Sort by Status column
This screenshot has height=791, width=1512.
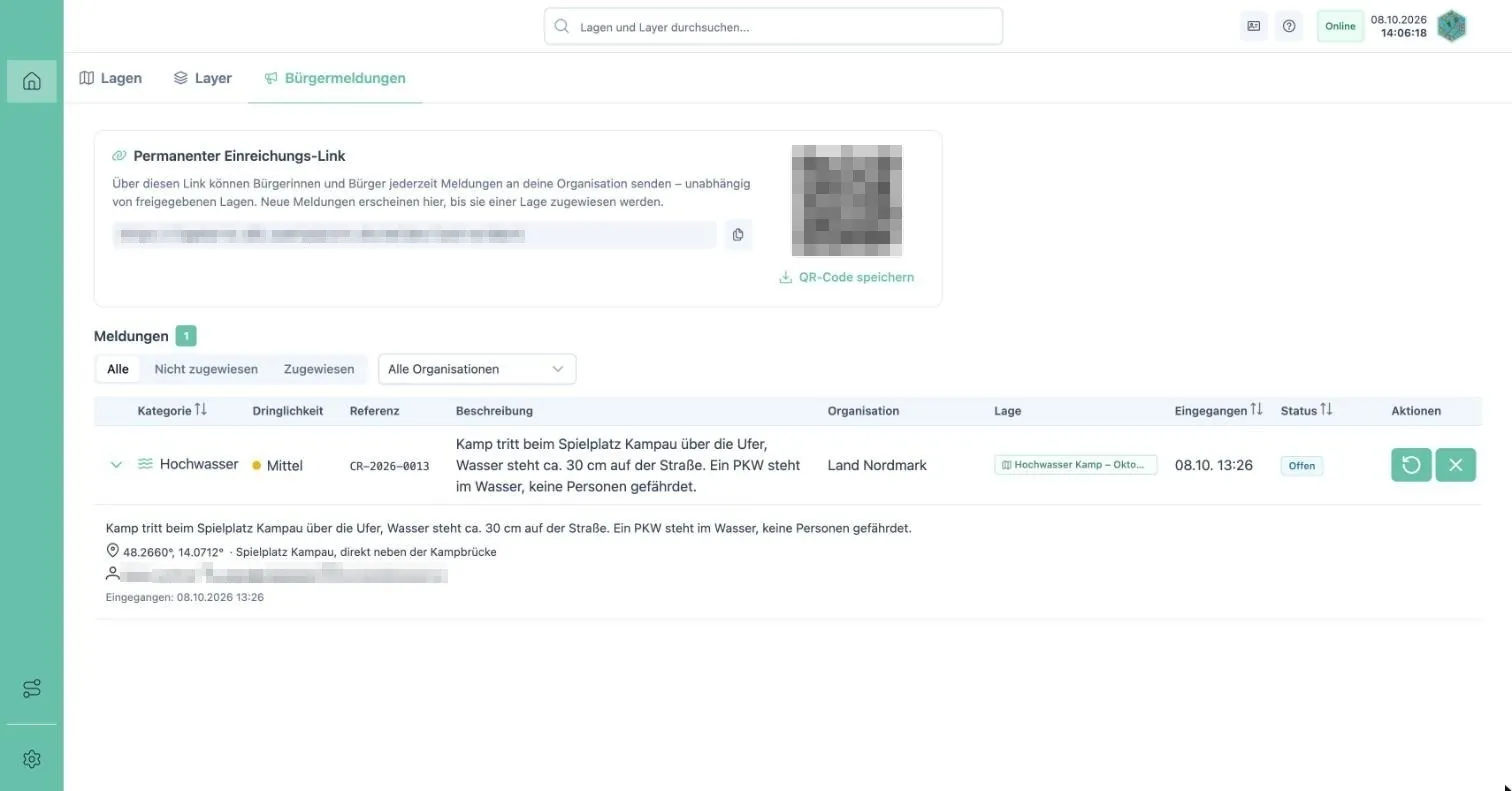tap(1306, 410)
